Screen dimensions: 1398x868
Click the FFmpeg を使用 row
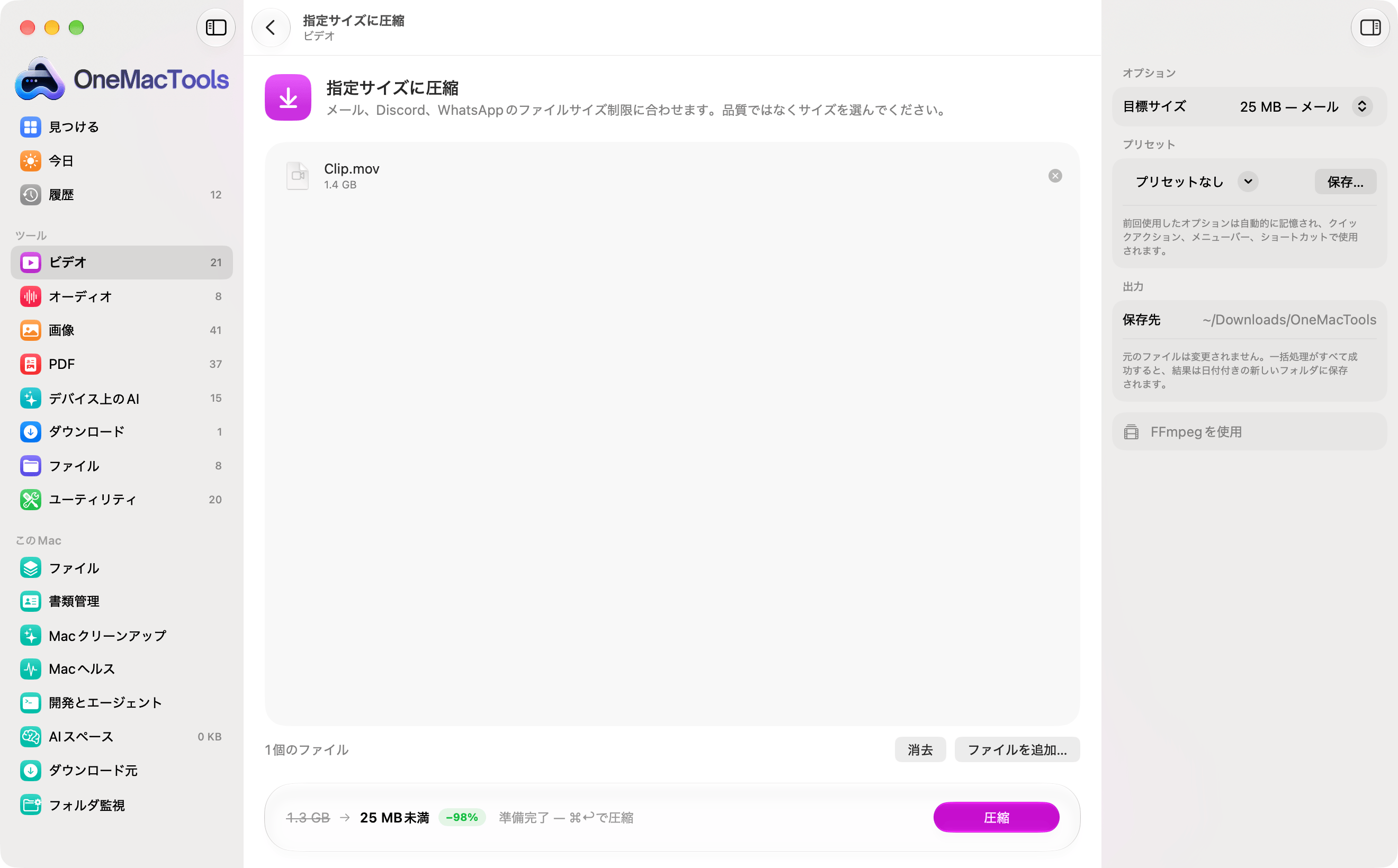(1249, 432)
